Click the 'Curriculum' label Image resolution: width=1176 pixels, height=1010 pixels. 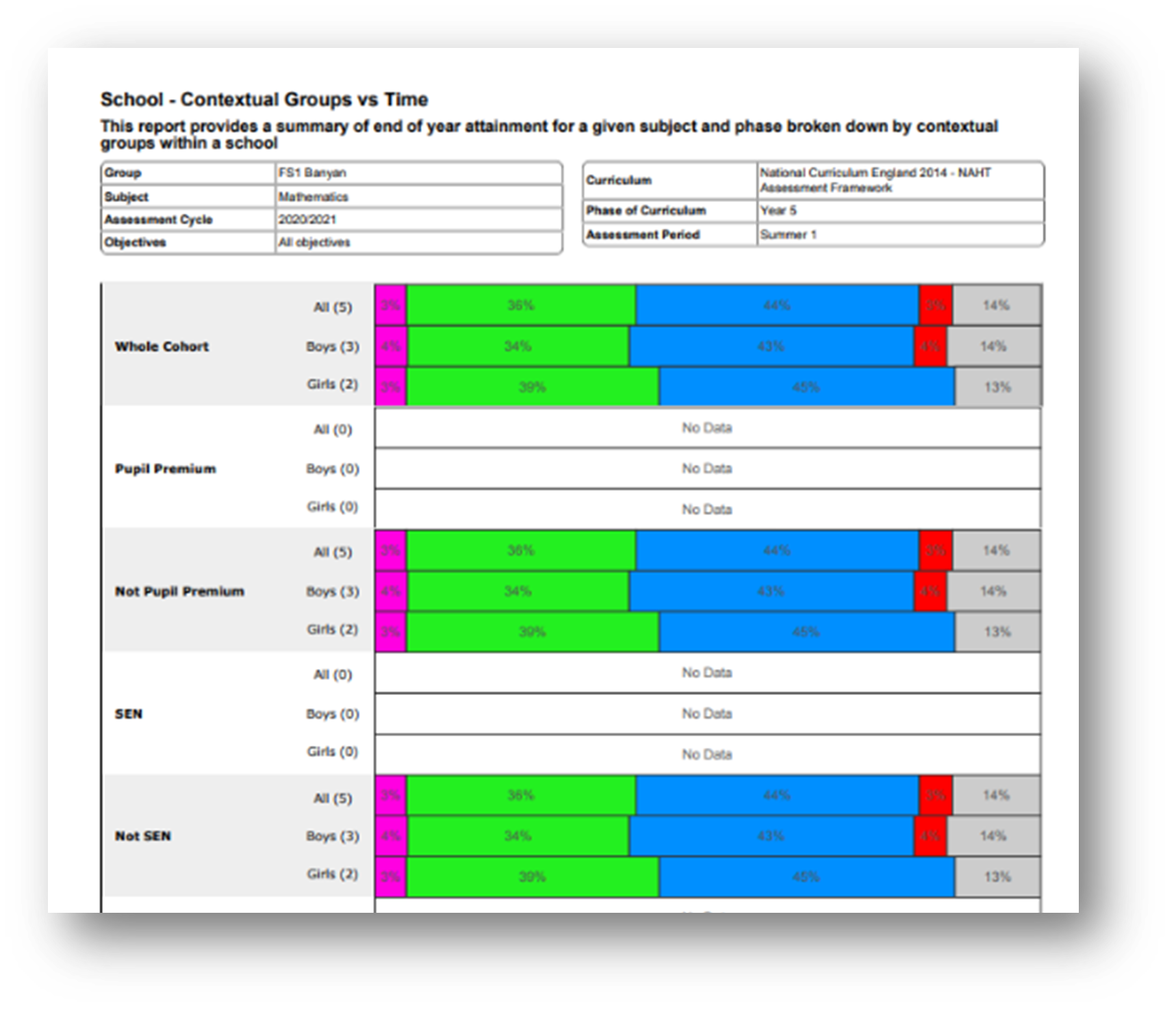[x=619, y=180]
